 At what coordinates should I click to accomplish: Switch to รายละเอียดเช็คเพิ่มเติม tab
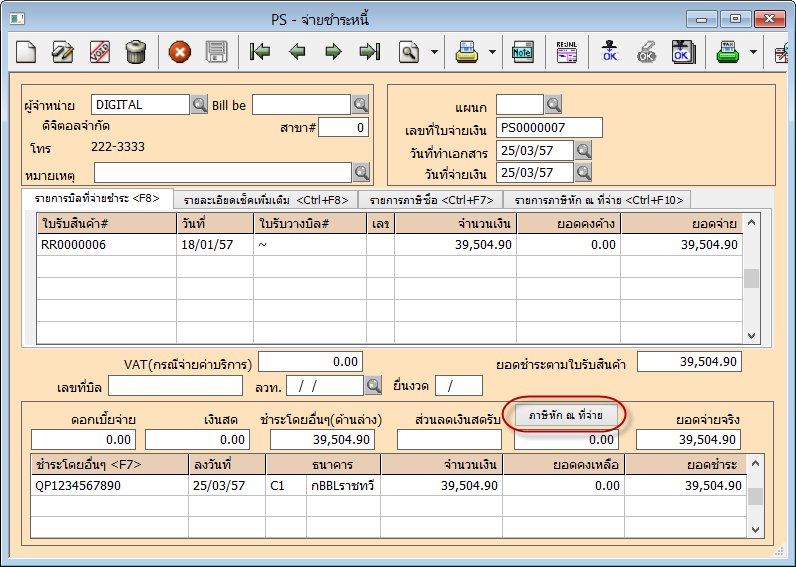(x=265, y=200)
